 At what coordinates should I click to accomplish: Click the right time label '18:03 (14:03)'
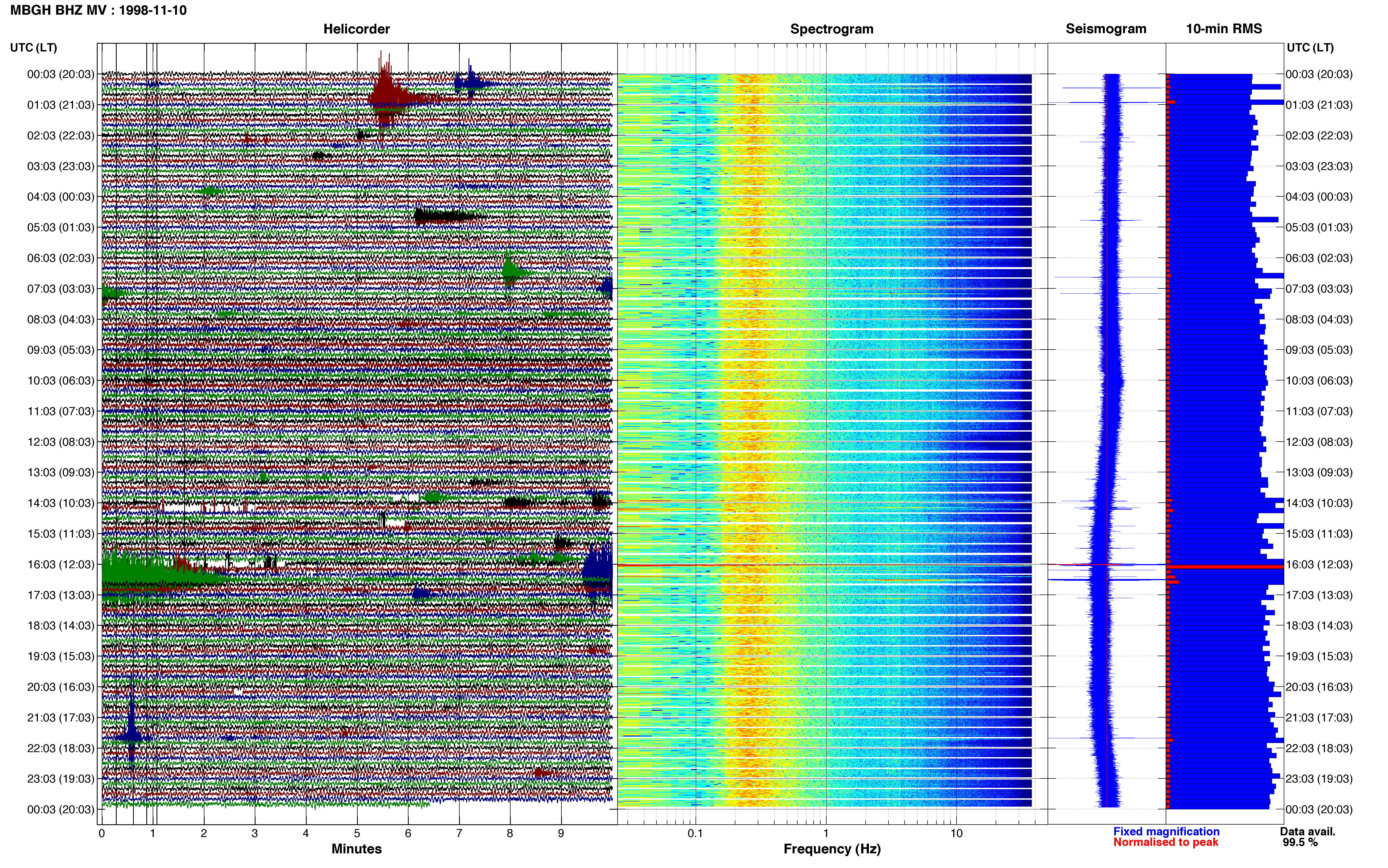pos(1319,626)
